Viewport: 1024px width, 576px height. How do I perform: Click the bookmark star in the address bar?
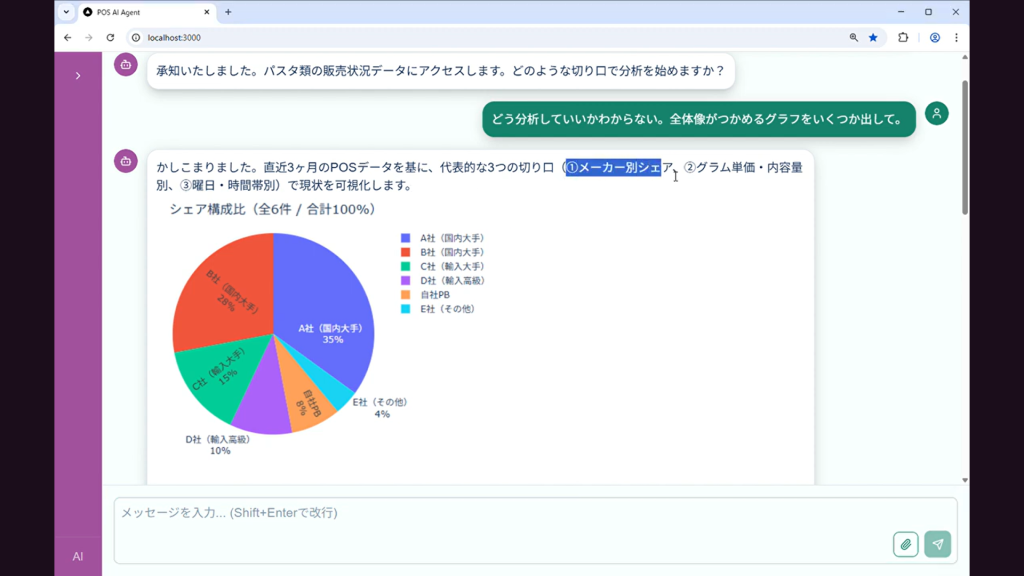coord(872,35)
